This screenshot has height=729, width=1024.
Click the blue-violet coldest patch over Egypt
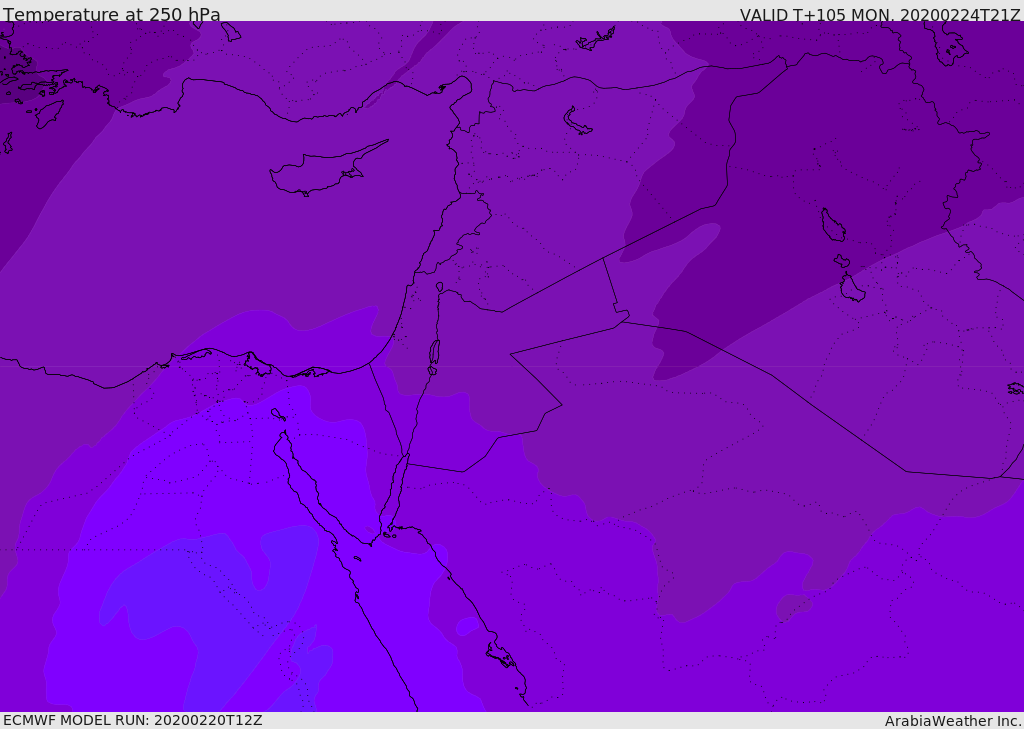[200, 600]
